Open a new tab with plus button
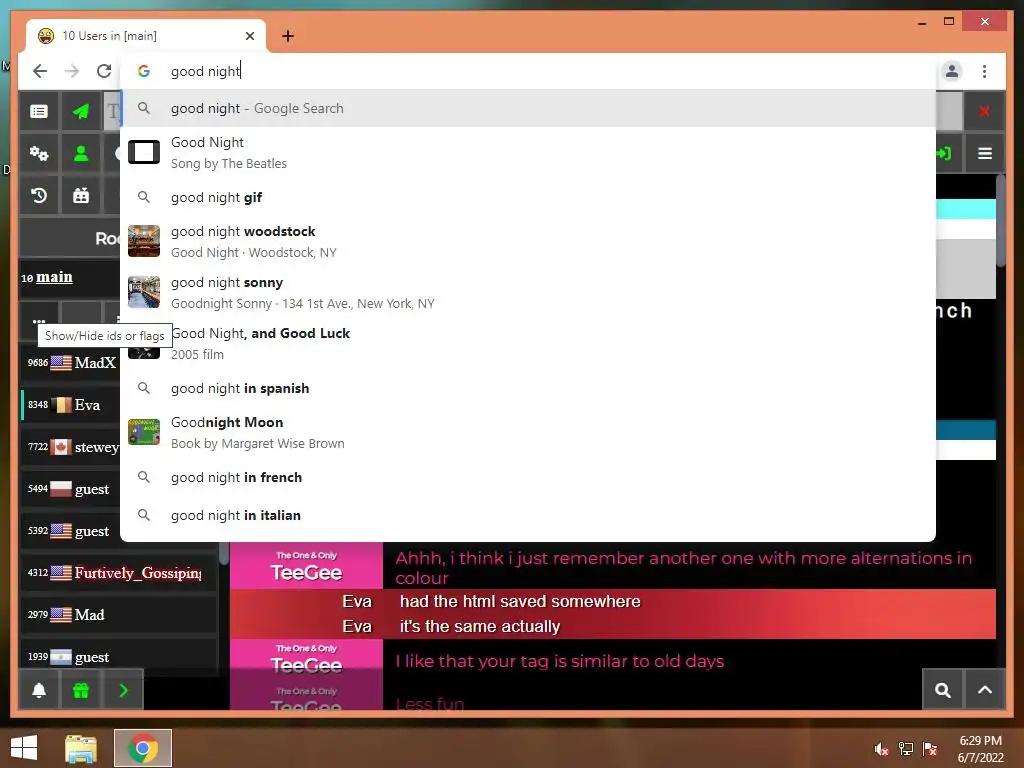Viewport: 1024px width, 768px height. [288, 36]
